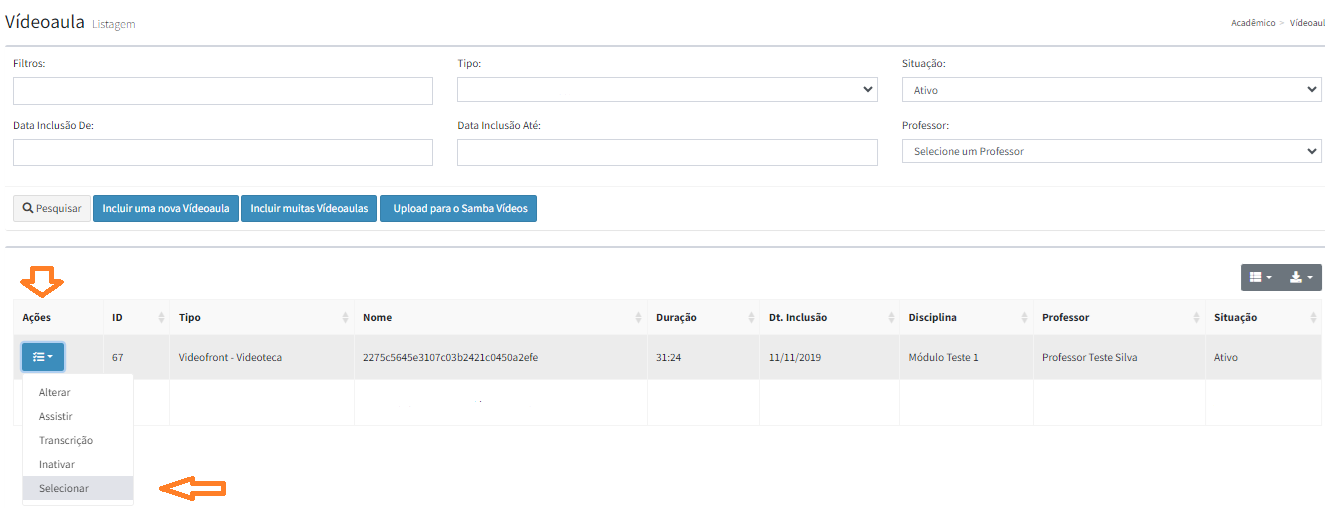Click the Pesquisar search button
The height and width of the screenshot is (508, 1325).
point(52,209)
